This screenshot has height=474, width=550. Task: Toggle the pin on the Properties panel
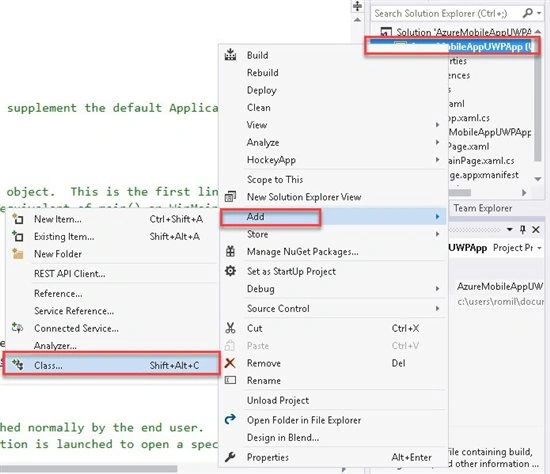(523, 229)
